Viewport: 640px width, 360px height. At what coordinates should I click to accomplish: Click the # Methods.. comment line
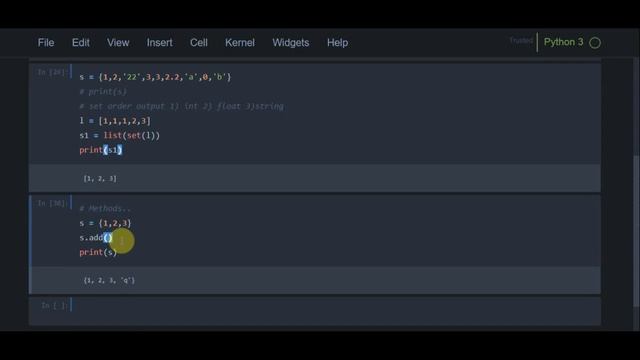pyautogui.click(x=105, y=209)
